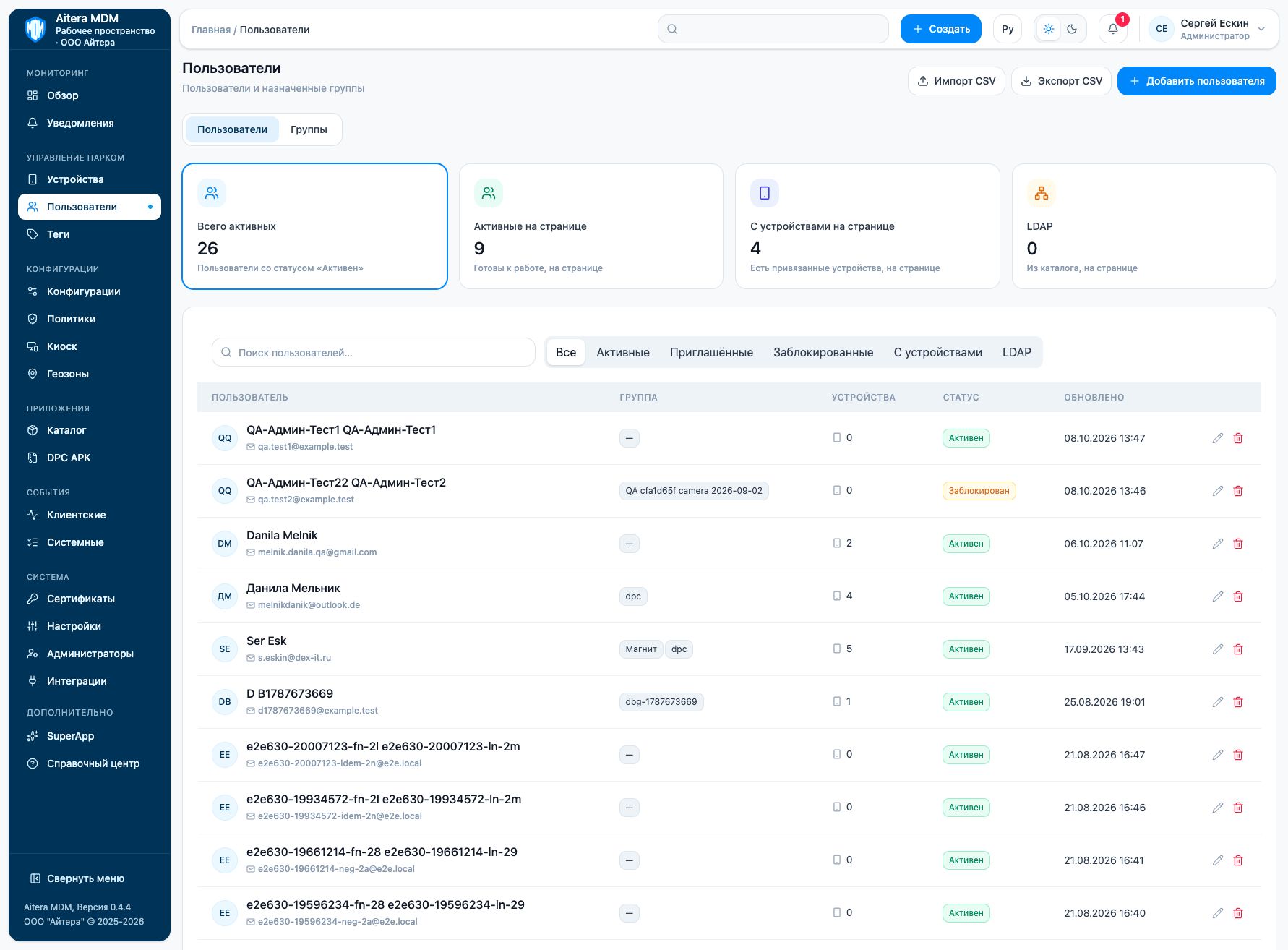Click Главная breadcrumb link

(x=211, y=30)
